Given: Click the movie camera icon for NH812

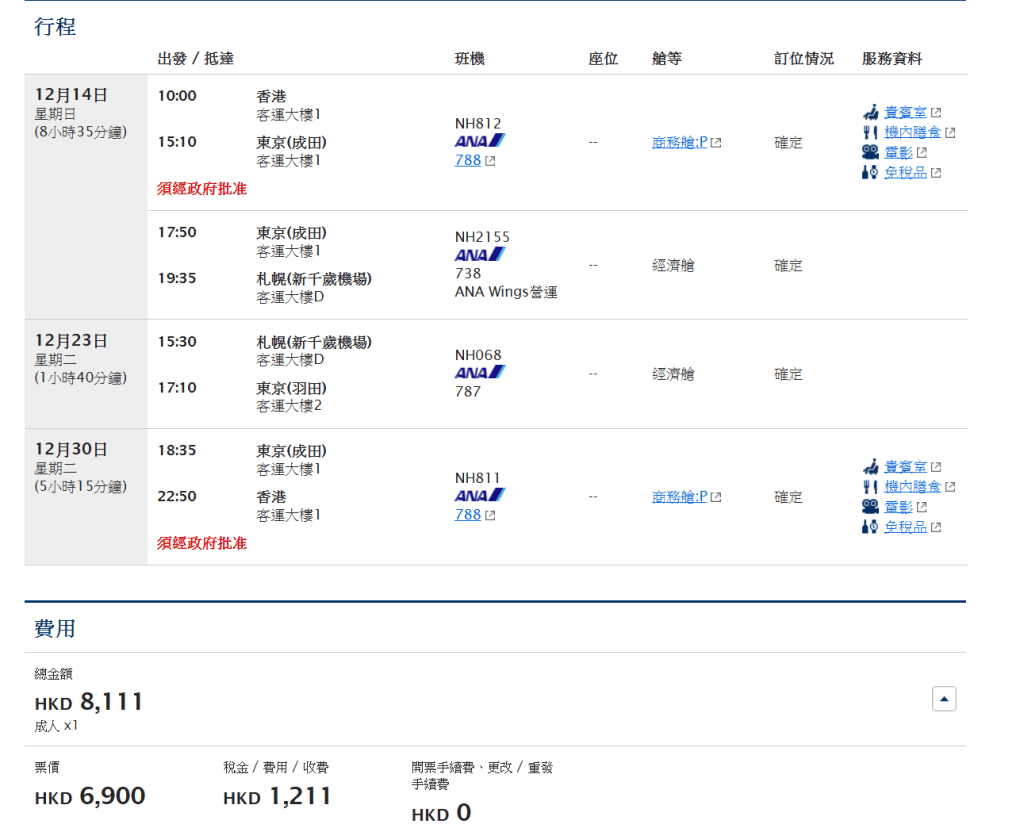Looking at the screenshot, I should pos(870,152).
